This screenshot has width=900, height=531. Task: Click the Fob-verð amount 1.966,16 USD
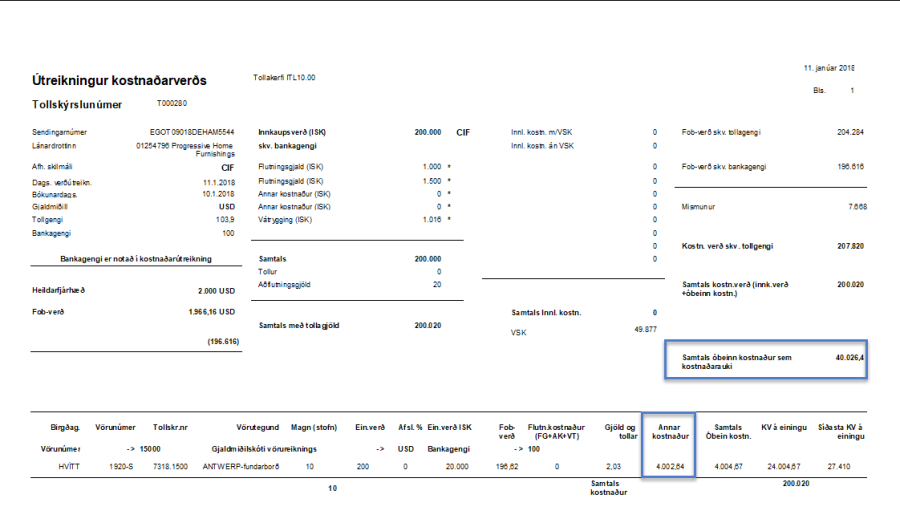click(x=212, y=312)
